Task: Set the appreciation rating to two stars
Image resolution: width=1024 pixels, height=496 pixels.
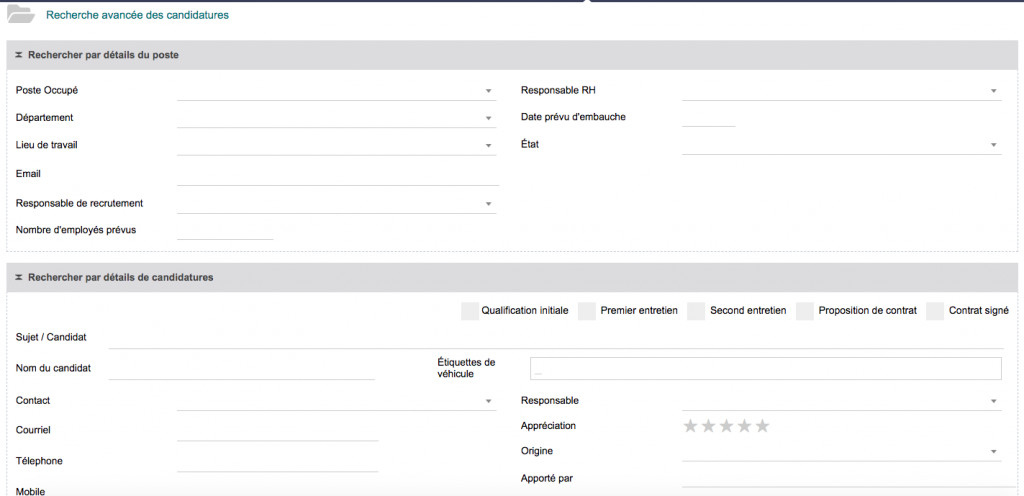Action: (708, 426)
